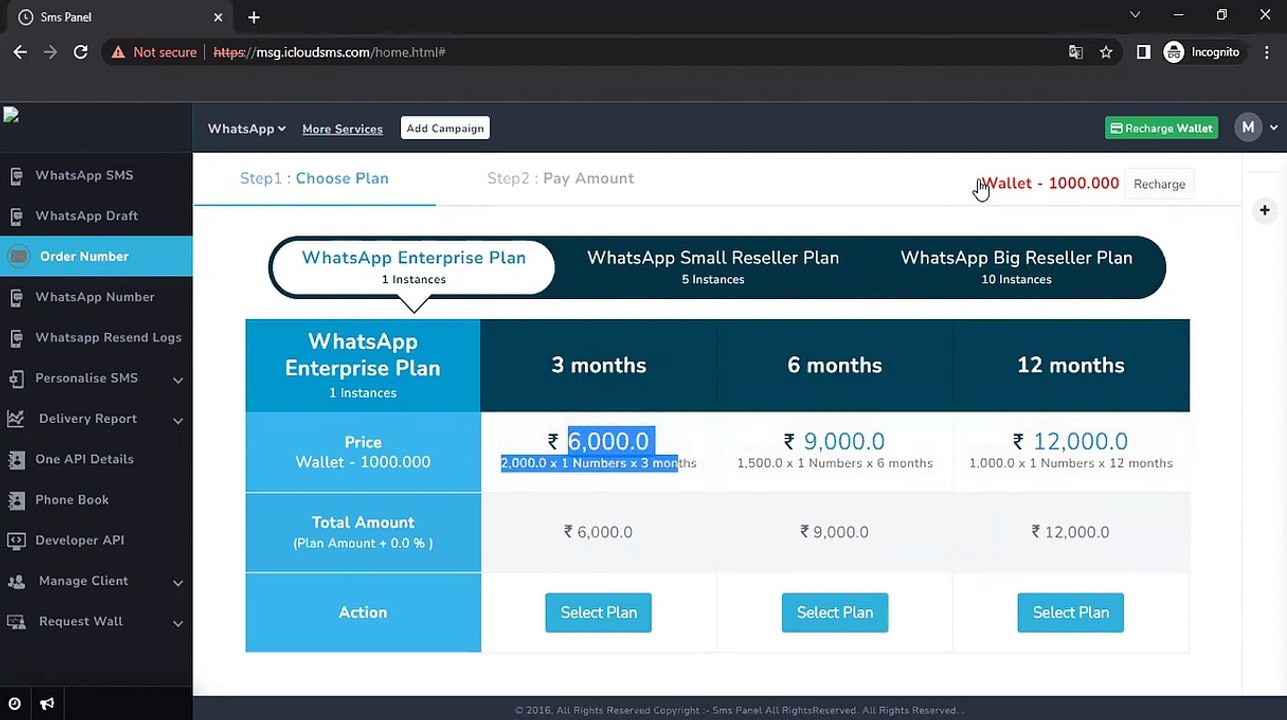Viewport: 1287px width, 720px height.
Task: Click the "Action" row label
Action: tap(363, 613)
